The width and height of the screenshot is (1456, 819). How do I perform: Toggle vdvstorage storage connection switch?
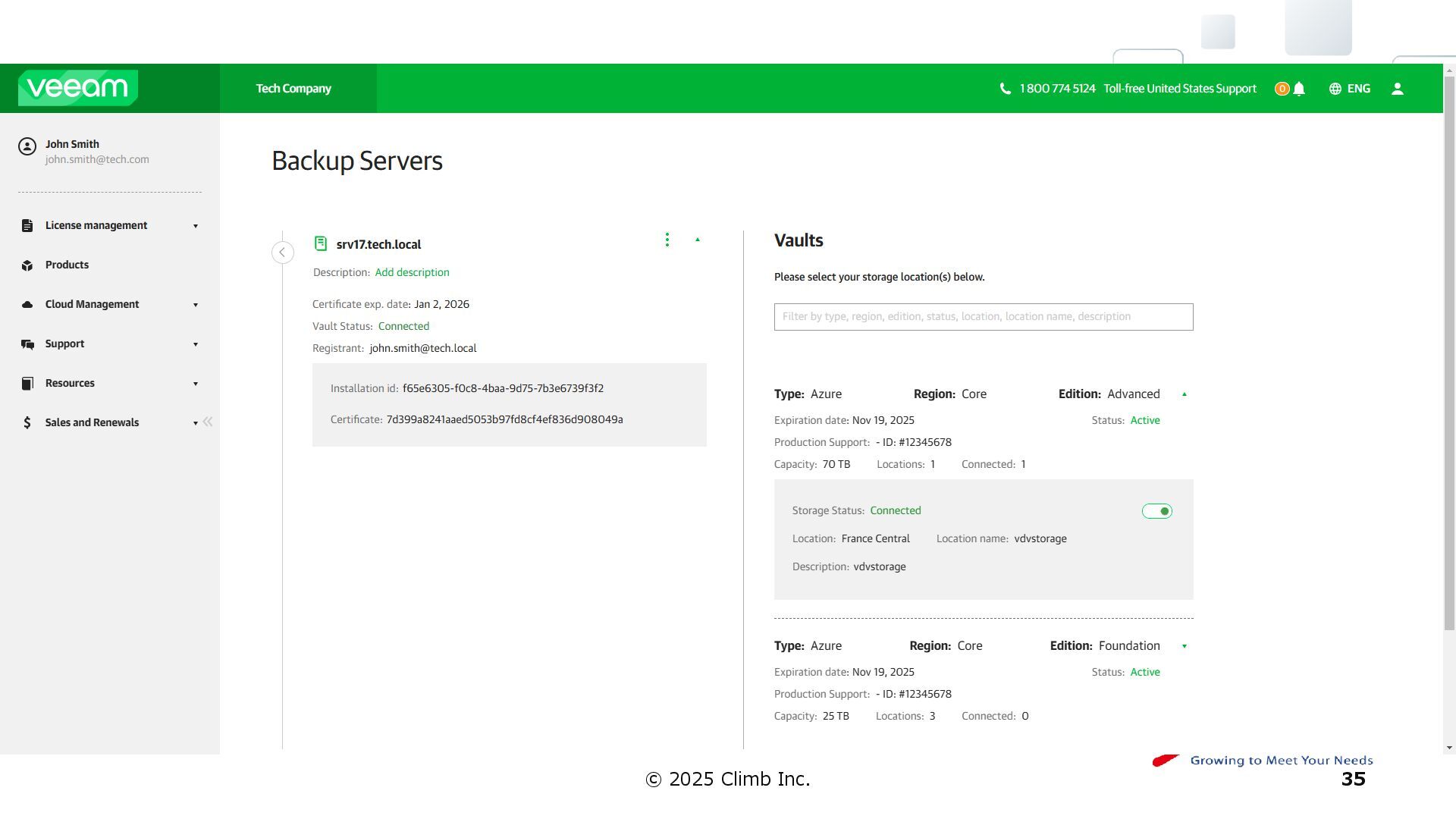(1157, 511)
